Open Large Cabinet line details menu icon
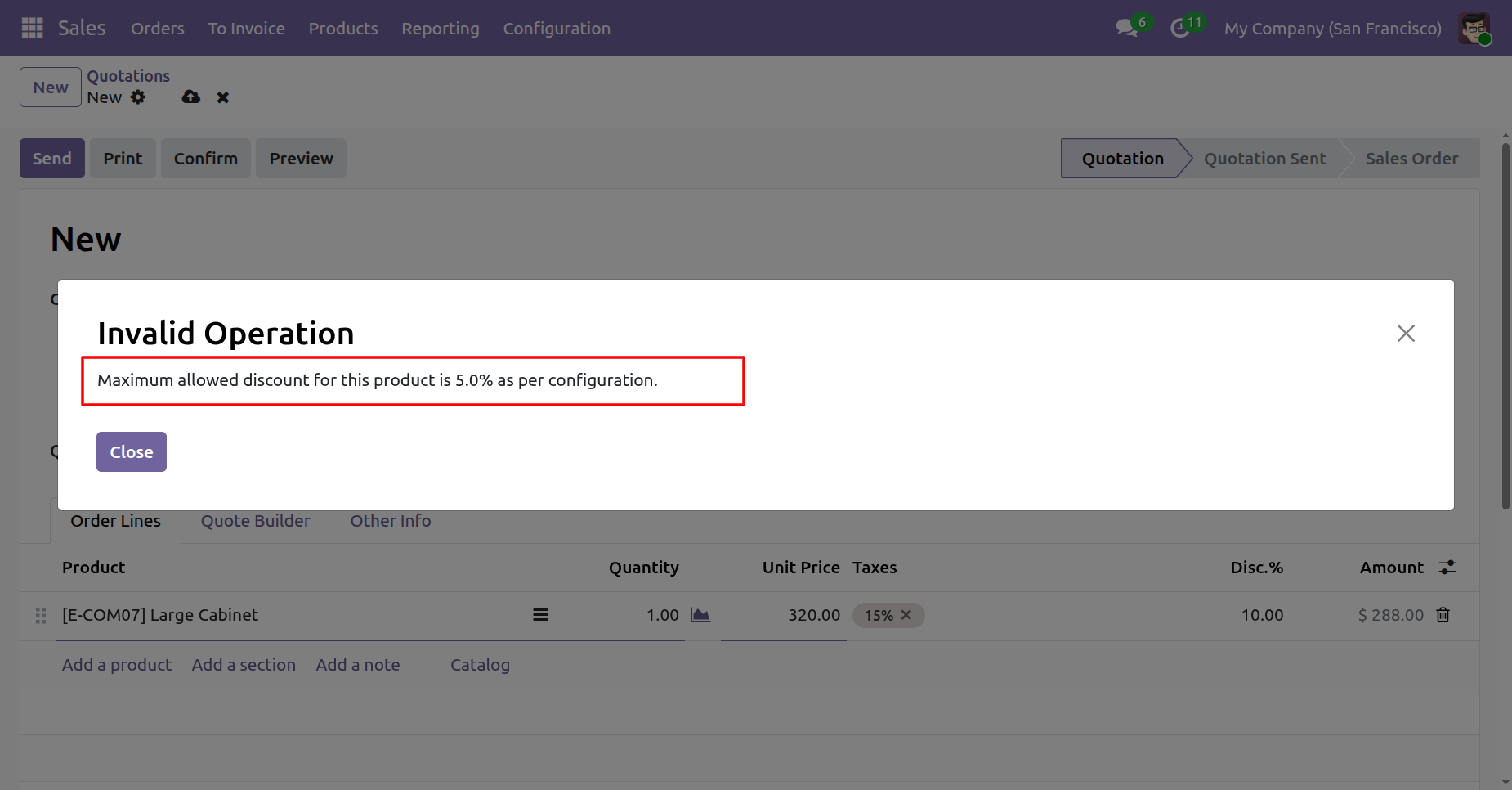Screen dimensions: 1512x790 point(540,615)
